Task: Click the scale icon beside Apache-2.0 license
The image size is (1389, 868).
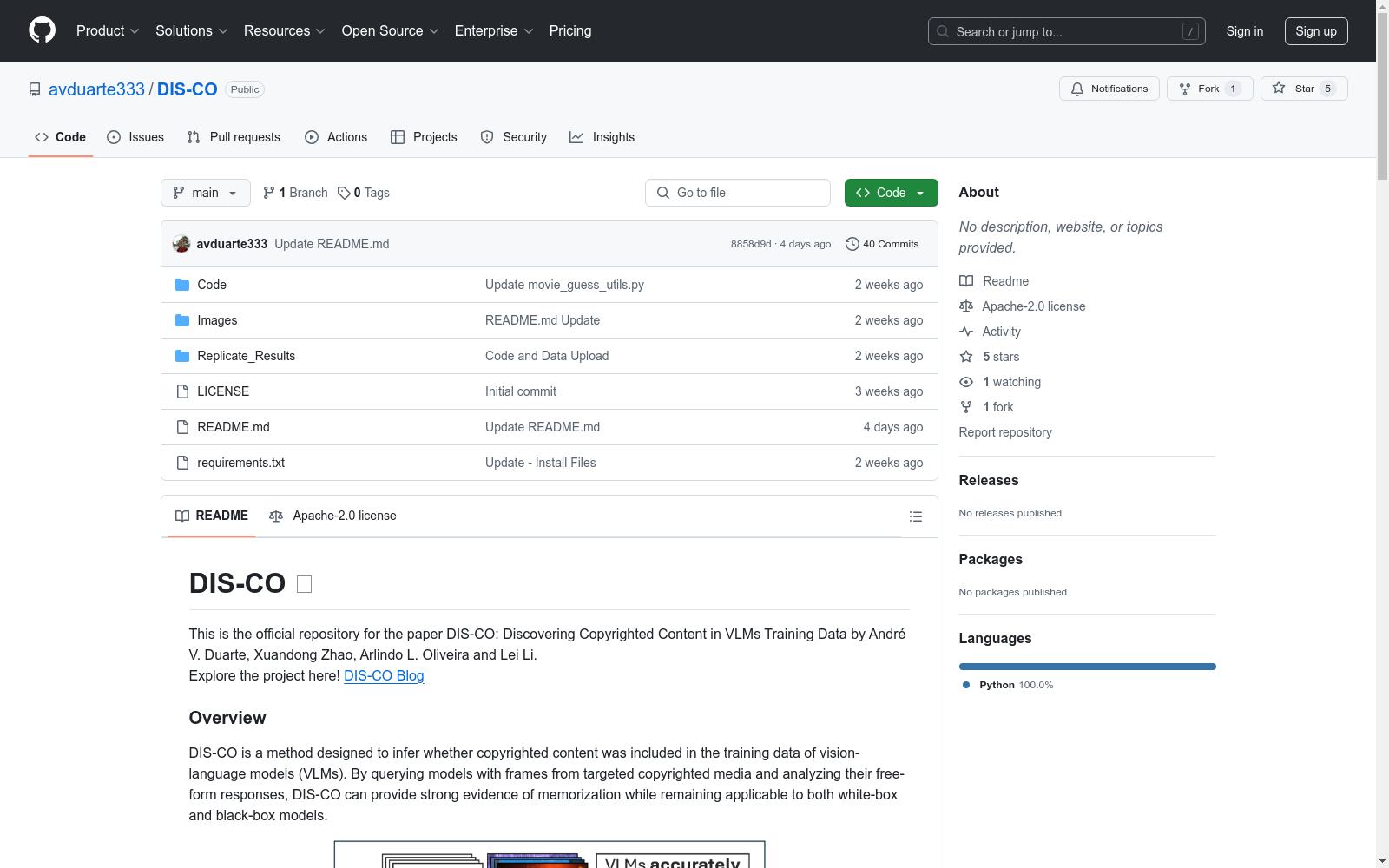Action: pos(966,306)
